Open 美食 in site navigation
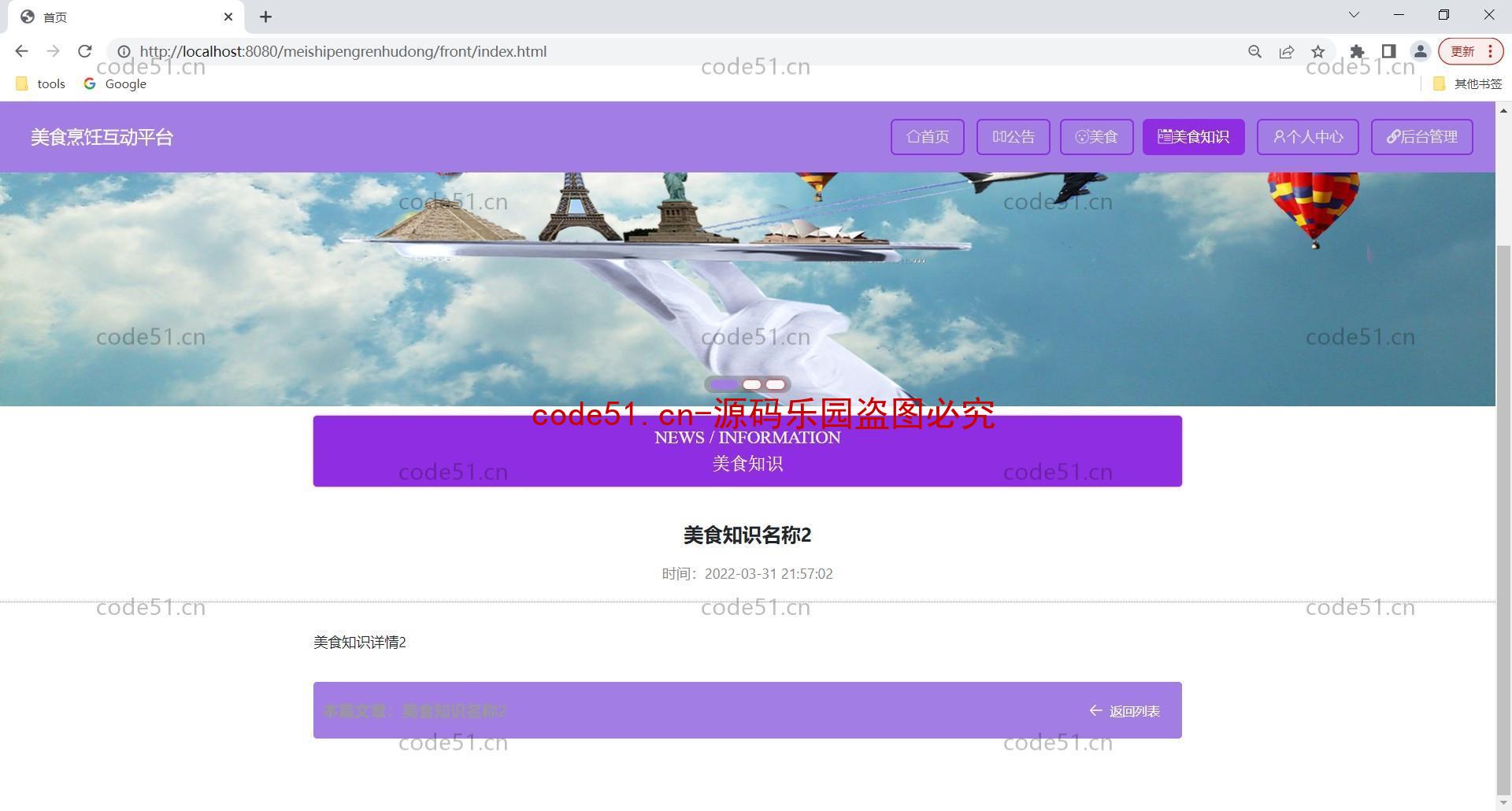The image size is (1512, 811). [1097, 137]
